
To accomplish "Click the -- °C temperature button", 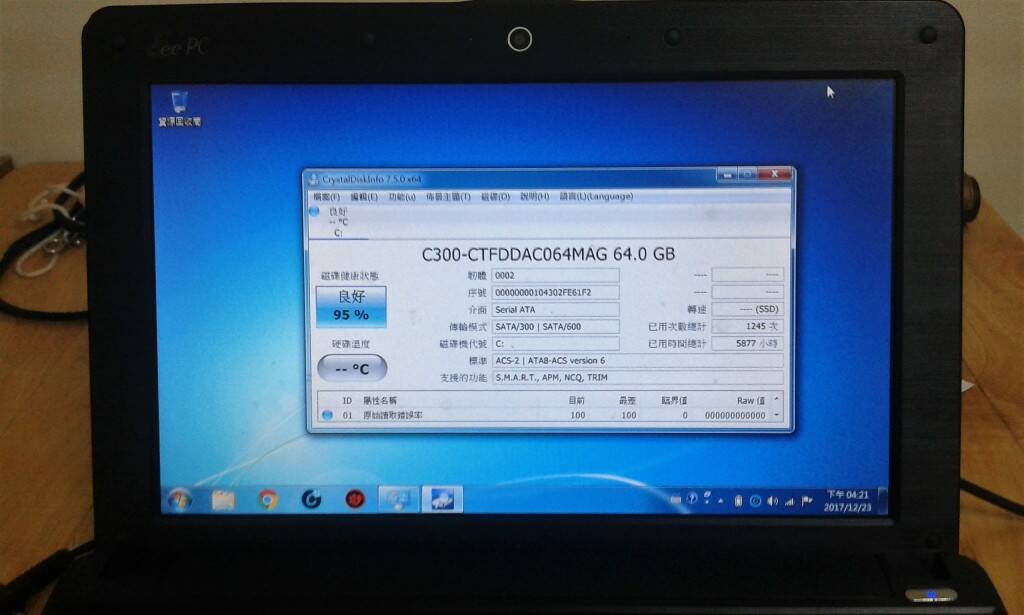I will (x=352, y=368).
